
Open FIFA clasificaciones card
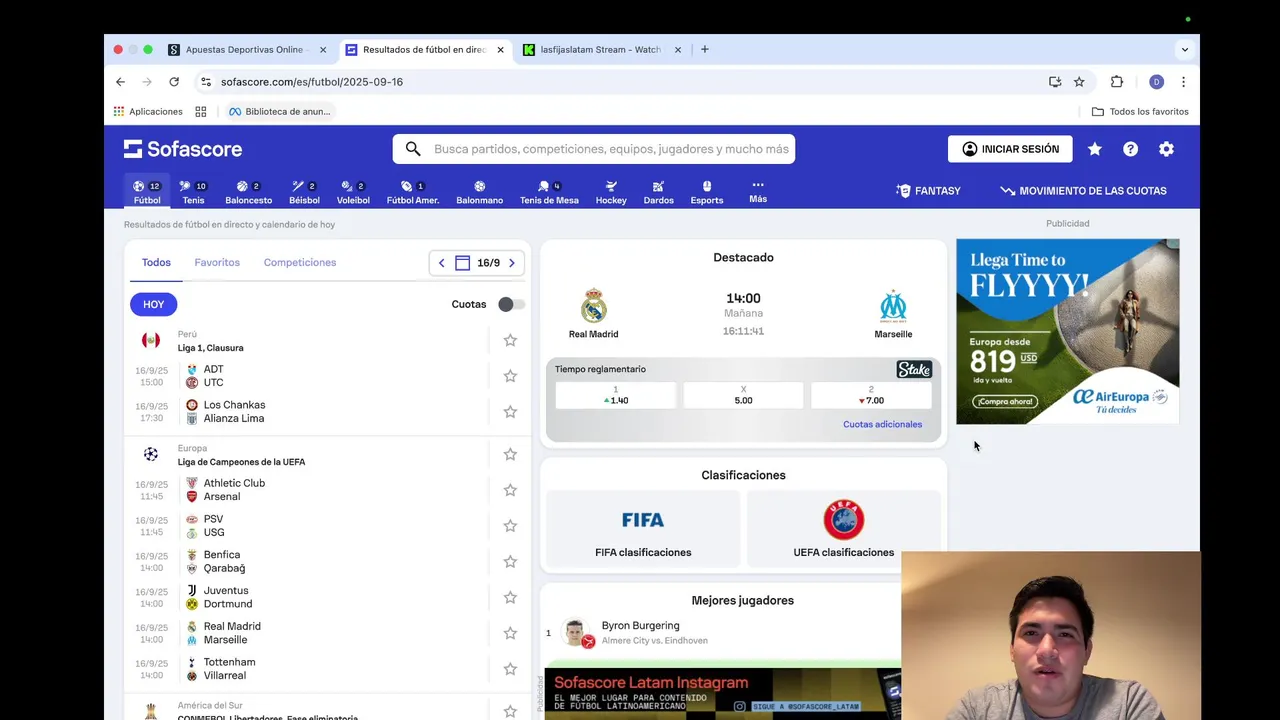643,530
